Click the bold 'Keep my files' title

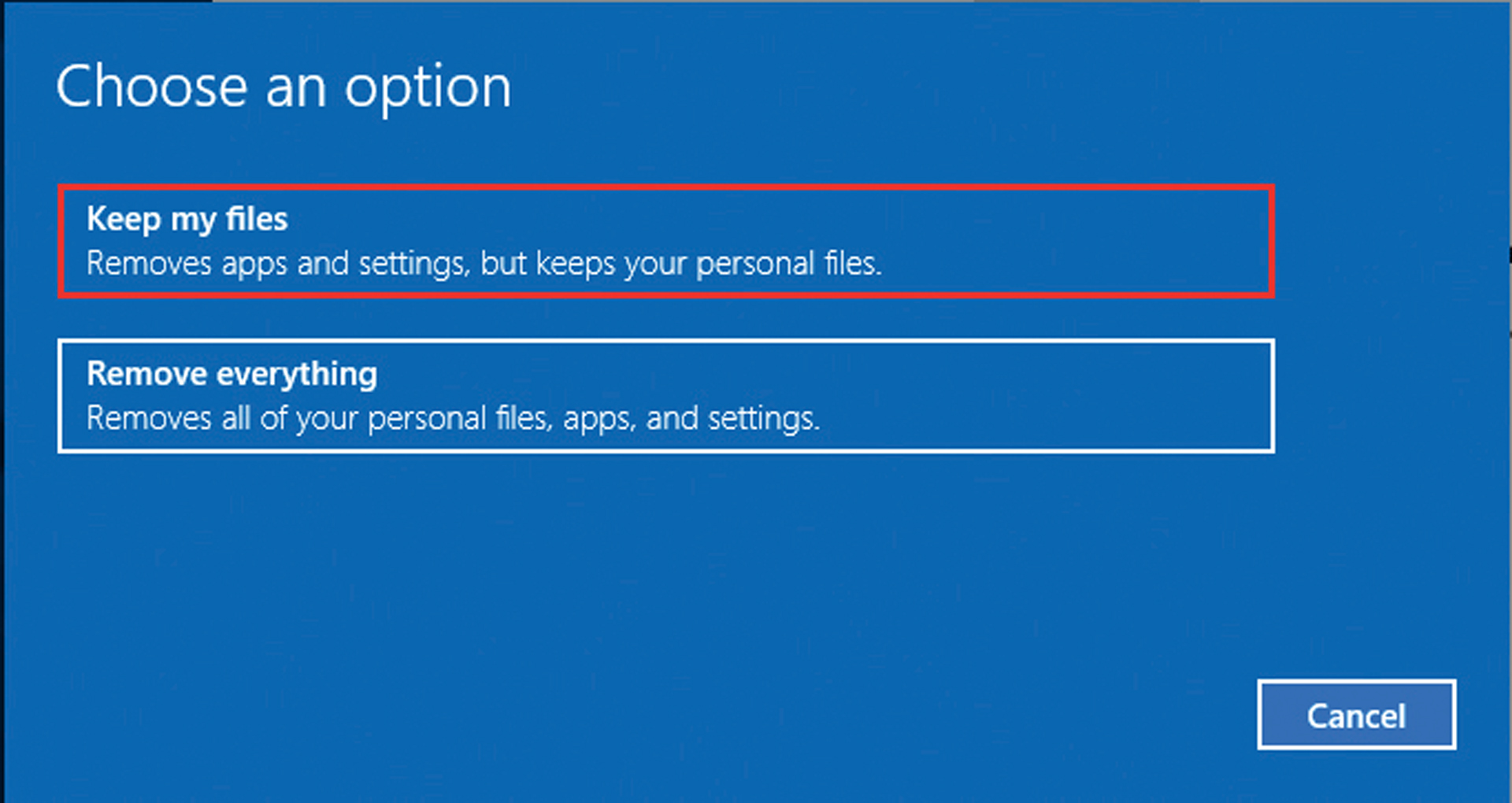click(187, 219)
